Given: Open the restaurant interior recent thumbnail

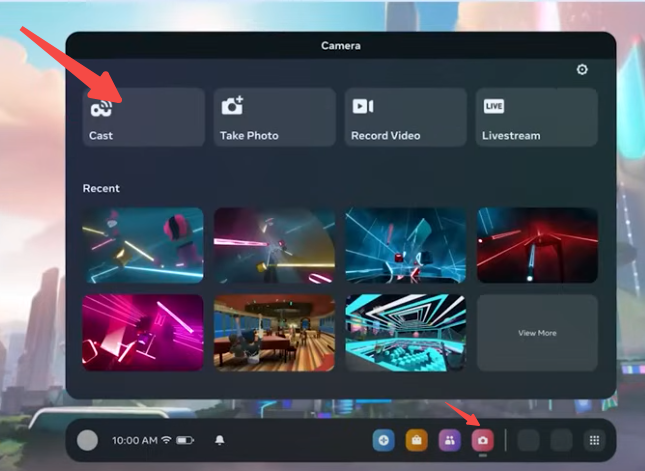Looking at the screenshot, I should coord(274,333).
